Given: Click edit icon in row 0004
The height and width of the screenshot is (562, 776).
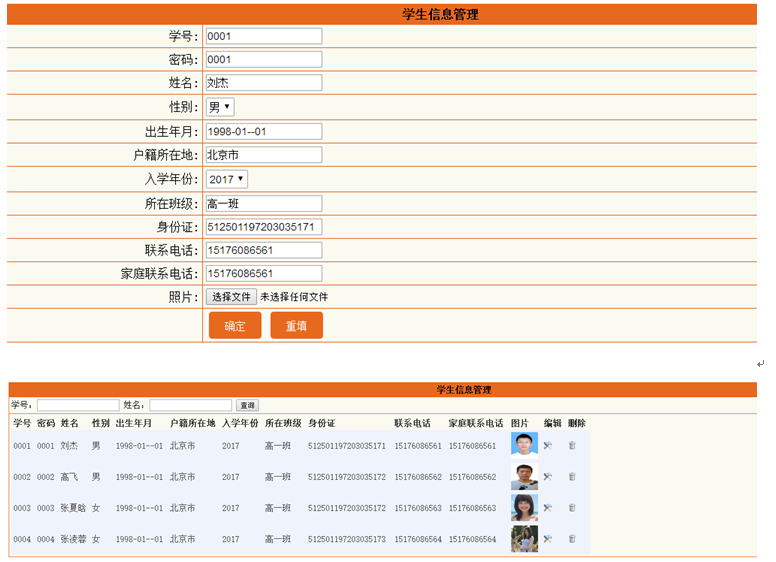Looking at the screenshot, I should pos(547,539).
